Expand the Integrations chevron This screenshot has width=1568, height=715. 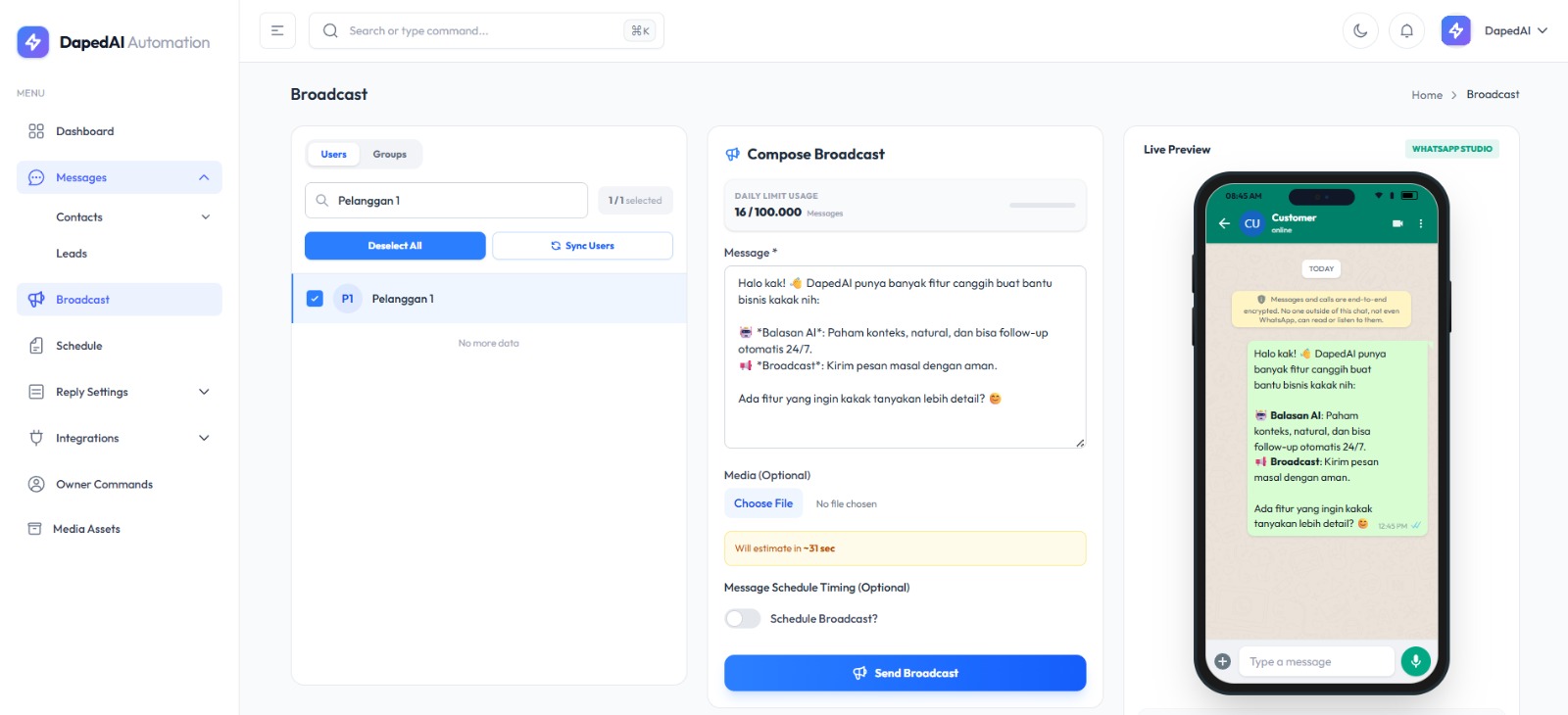click(x=204, y=438)
